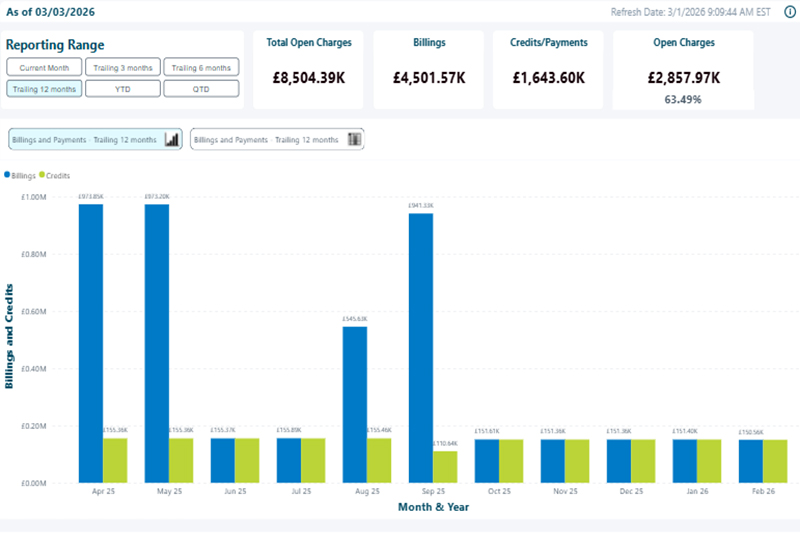Choose the YTD reporting range
This screenshot has width=800, height=533.
(x=120, y=88)
